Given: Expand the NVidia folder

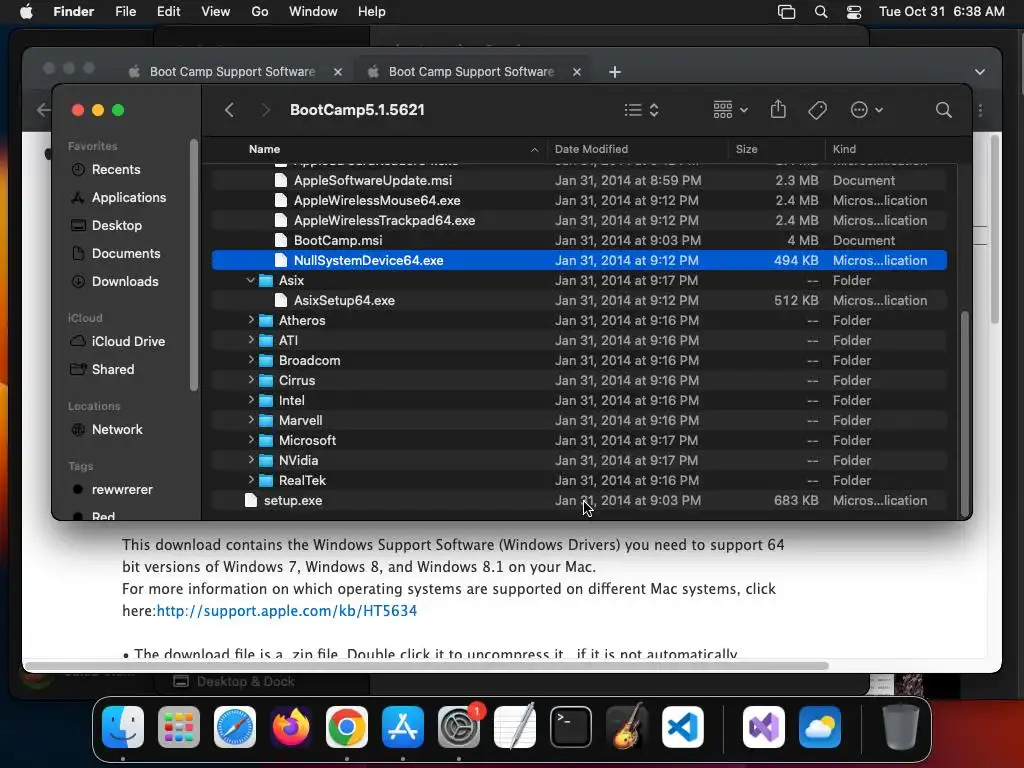Looking at the screenshot, I should (251, 460).
